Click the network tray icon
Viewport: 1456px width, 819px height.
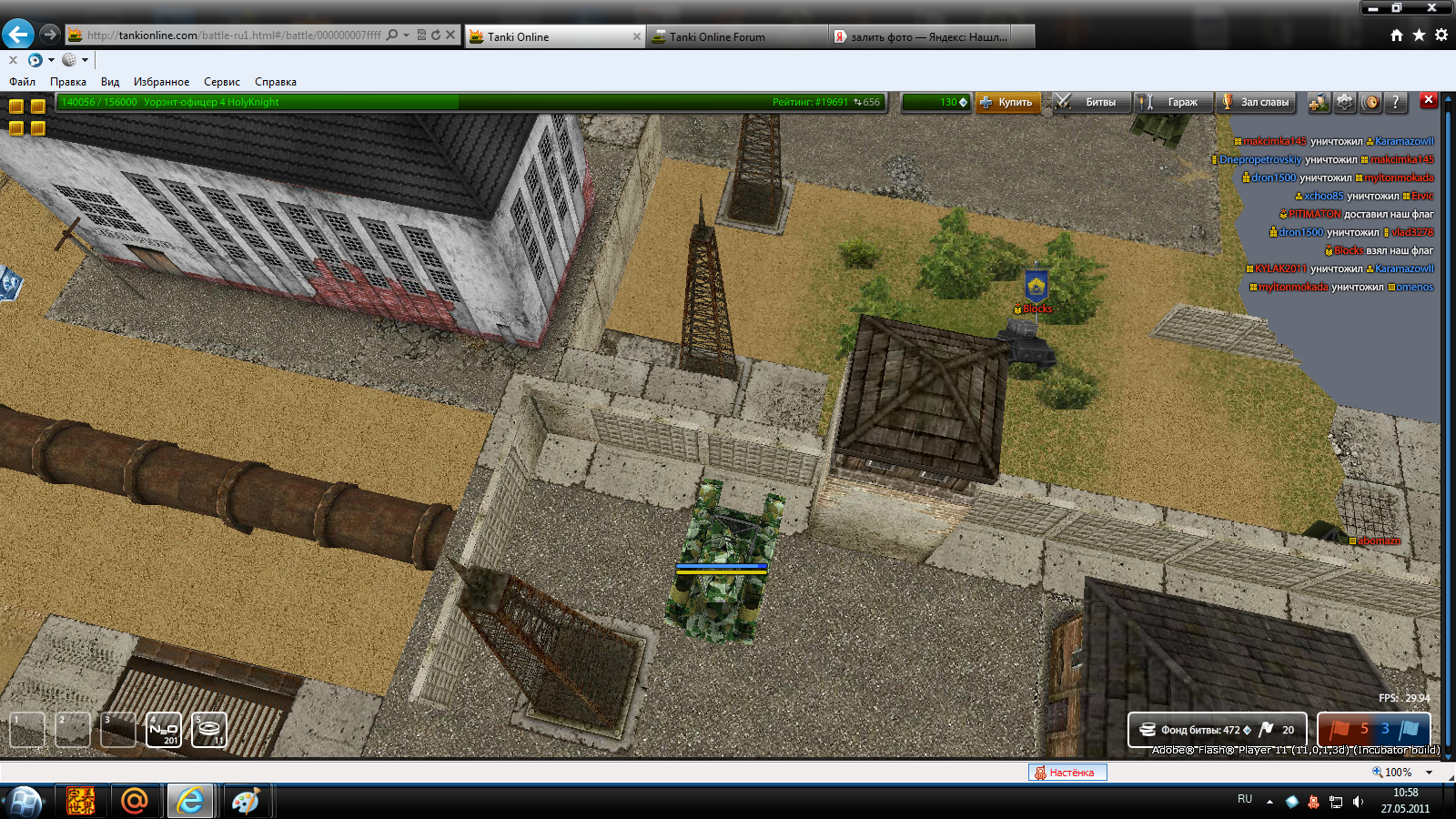(x=1336, y=802)
